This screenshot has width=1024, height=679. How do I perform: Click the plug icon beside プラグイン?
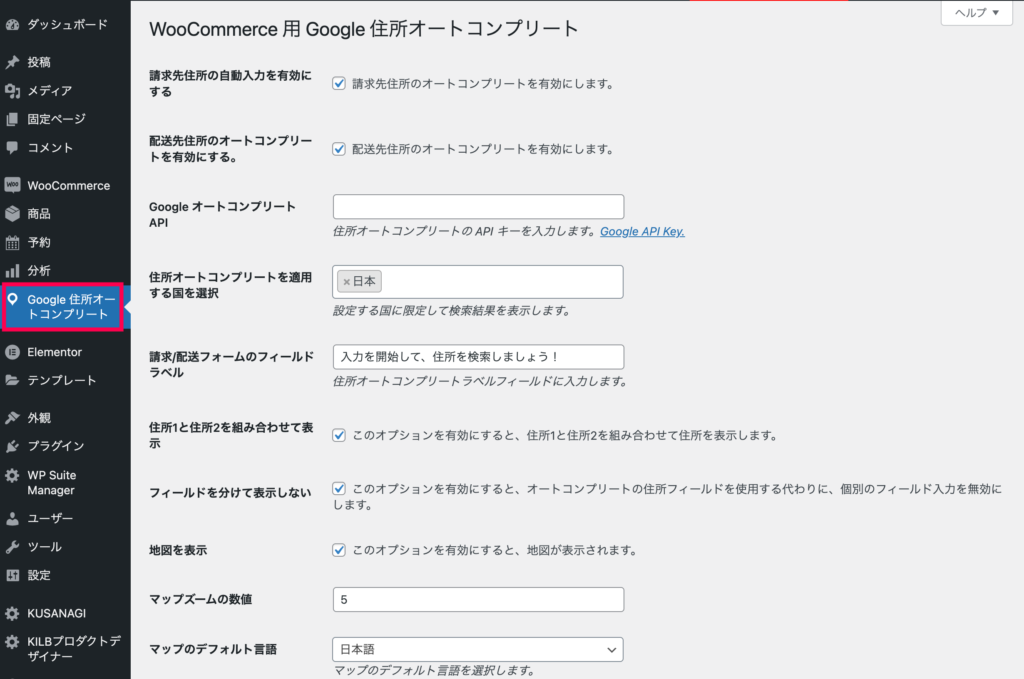(12, 446)
